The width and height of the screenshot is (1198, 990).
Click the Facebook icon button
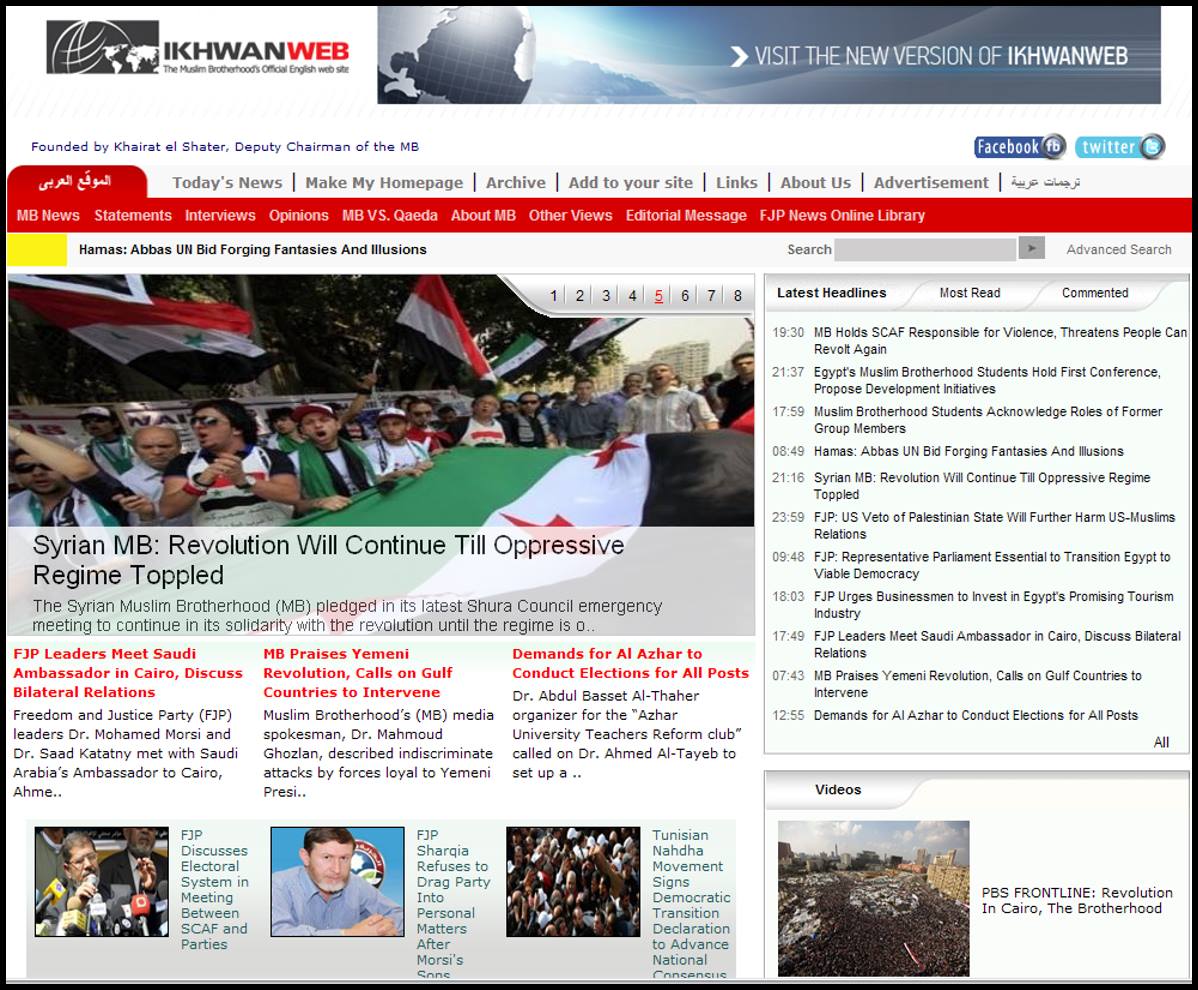coord(1019,147)
